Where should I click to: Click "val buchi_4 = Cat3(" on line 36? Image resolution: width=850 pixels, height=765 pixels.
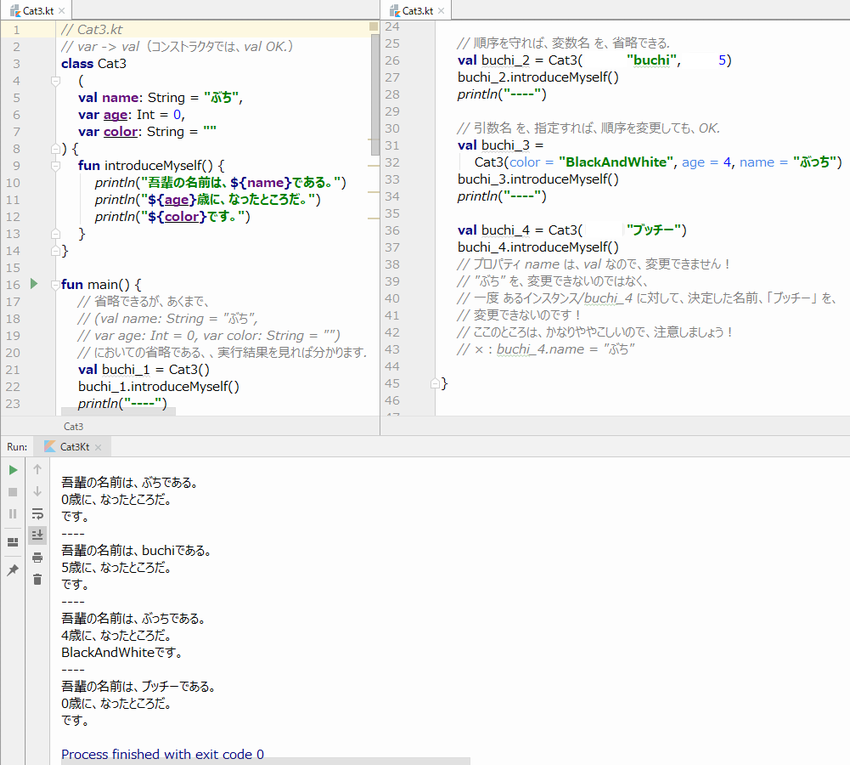pyautogui.click(x=520, y=230)
